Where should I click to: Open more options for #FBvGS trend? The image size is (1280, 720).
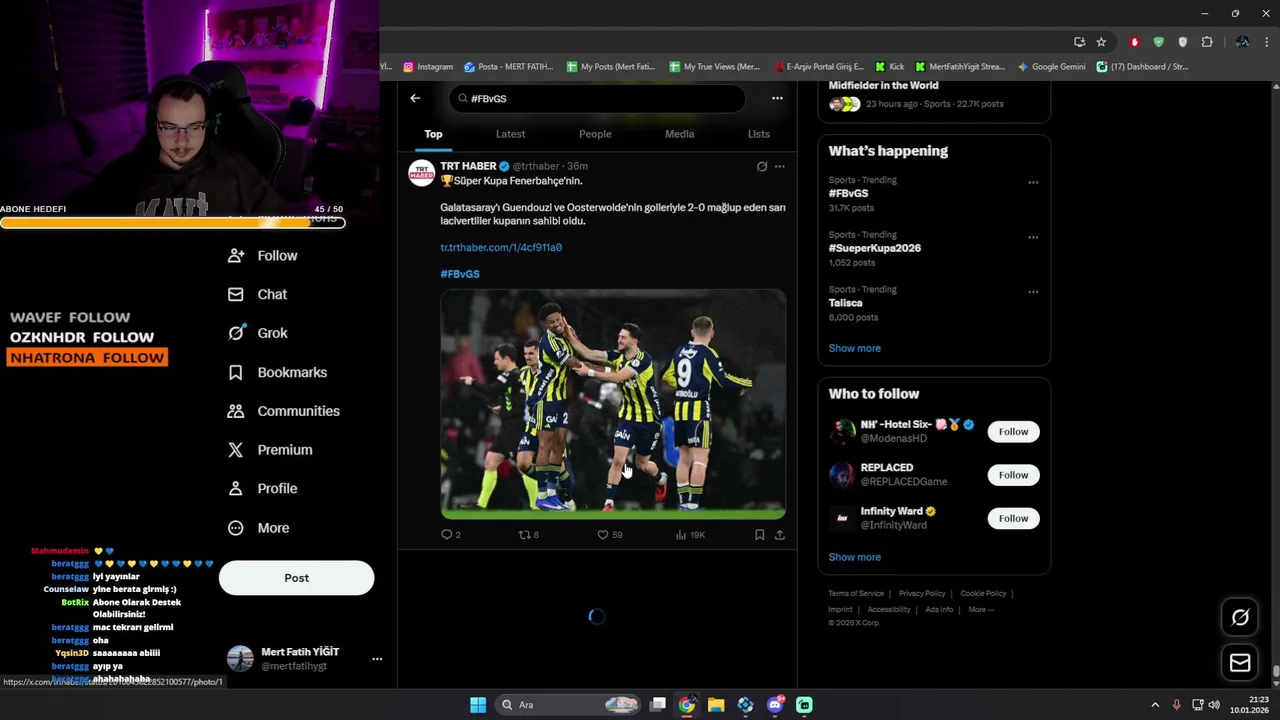[1033, 183]
